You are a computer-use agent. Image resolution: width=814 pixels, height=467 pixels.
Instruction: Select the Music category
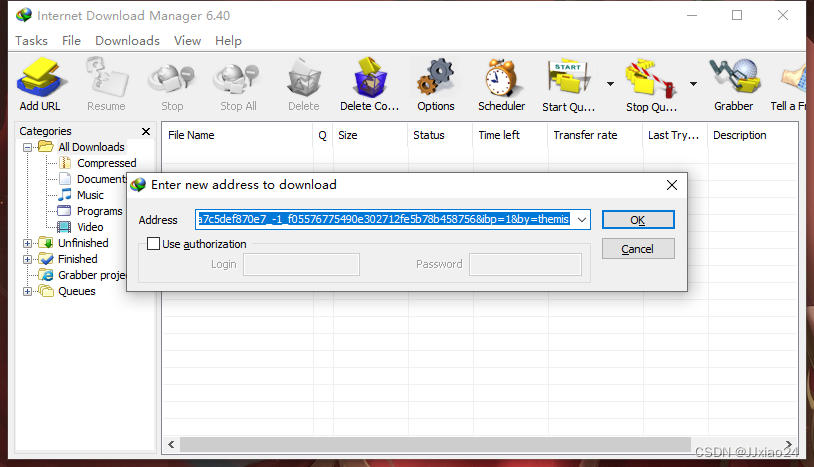click(81, 195)
